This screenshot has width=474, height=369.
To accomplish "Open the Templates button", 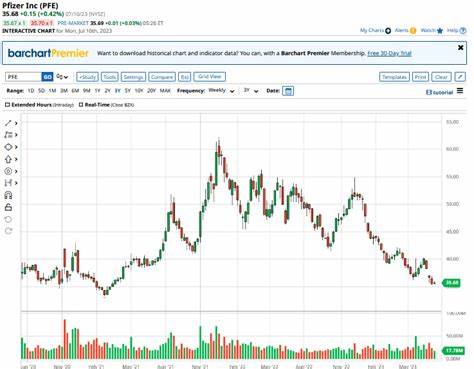I will [x=394, y=77].
